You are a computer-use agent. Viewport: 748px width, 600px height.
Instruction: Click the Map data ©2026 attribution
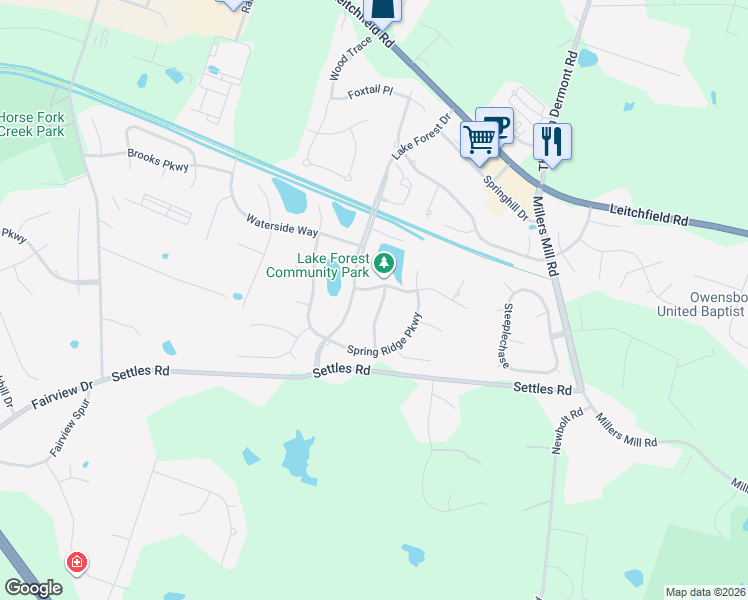coord(706,592)
